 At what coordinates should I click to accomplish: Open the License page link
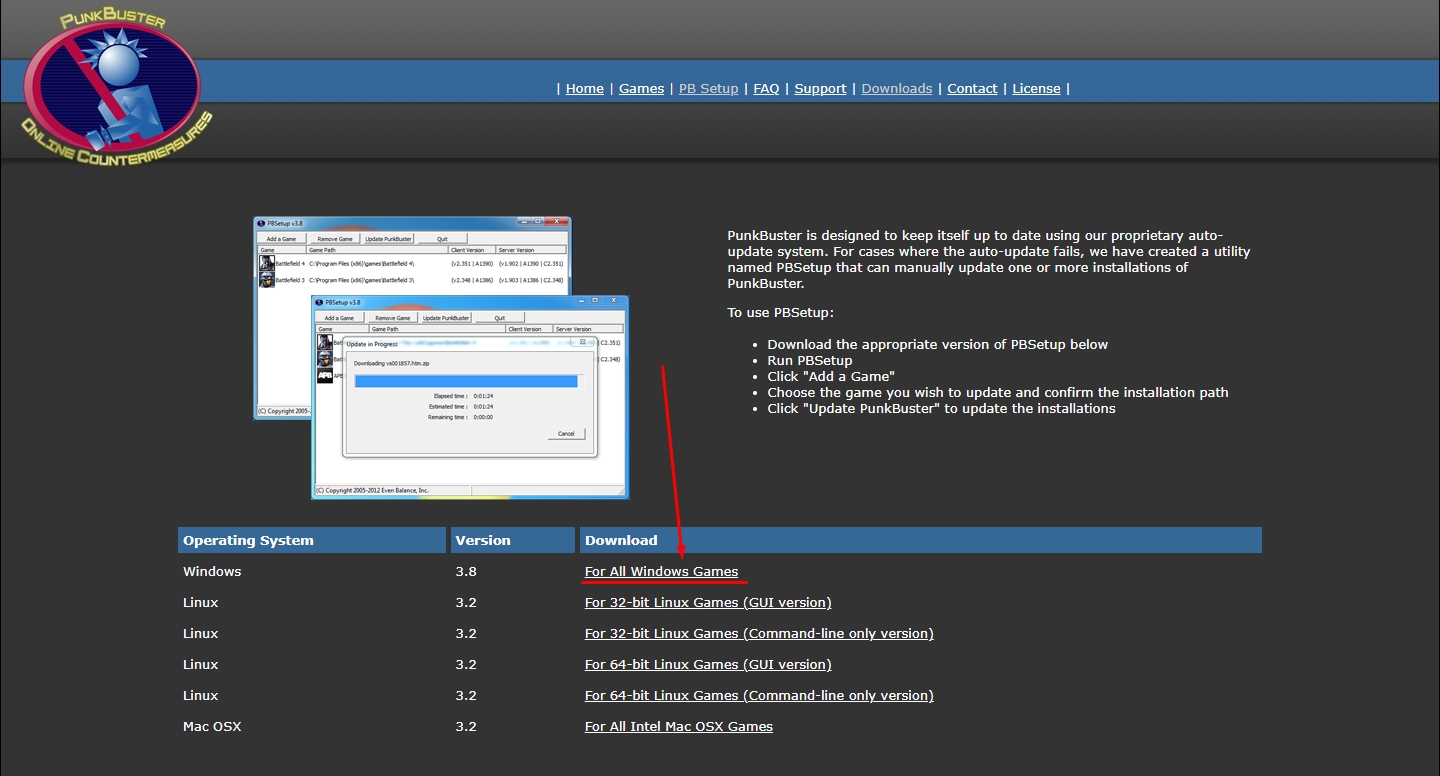click(x=1036, y=89)
